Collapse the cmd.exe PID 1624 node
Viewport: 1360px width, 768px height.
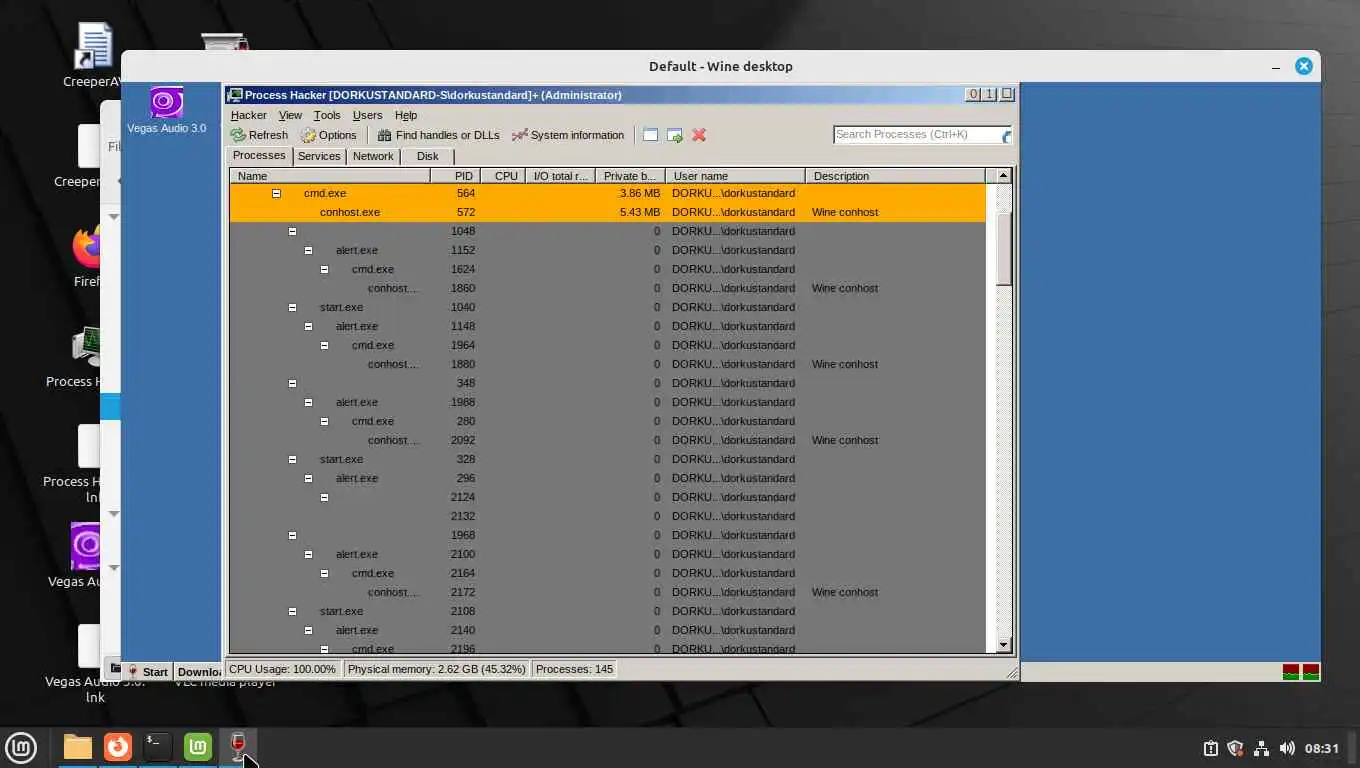324,269
